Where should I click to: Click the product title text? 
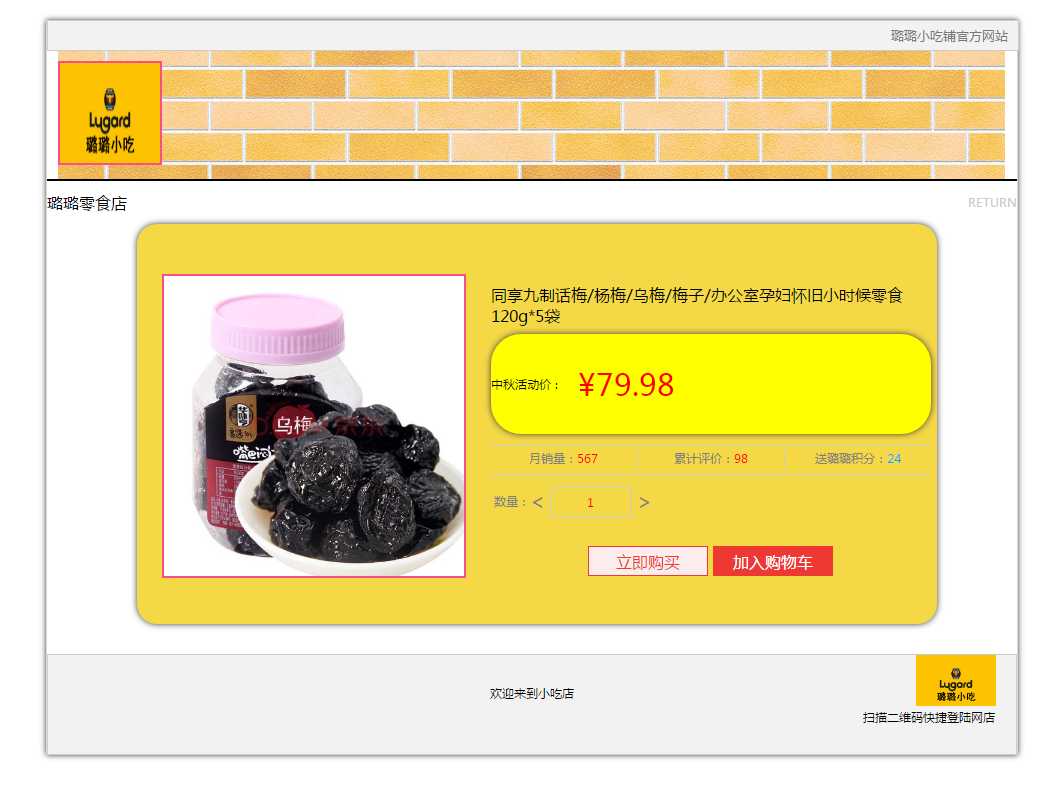point(697,306)
